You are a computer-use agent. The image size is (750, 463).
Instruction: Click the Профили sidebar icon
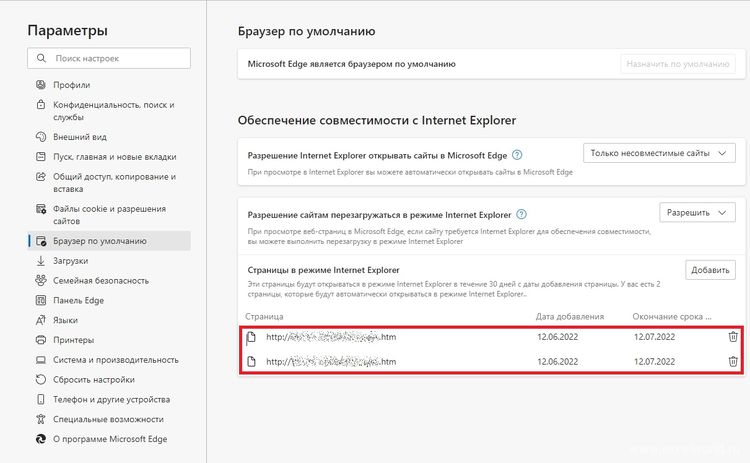tap(41, 85)
